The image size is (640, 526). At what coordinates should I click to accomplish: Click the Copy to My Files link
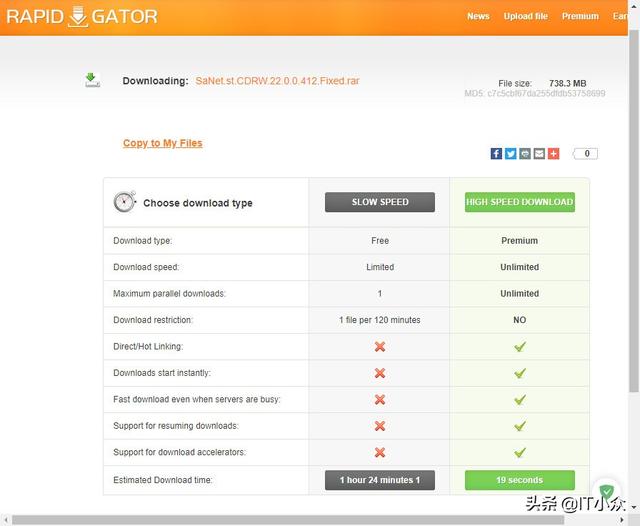(162, 143)
